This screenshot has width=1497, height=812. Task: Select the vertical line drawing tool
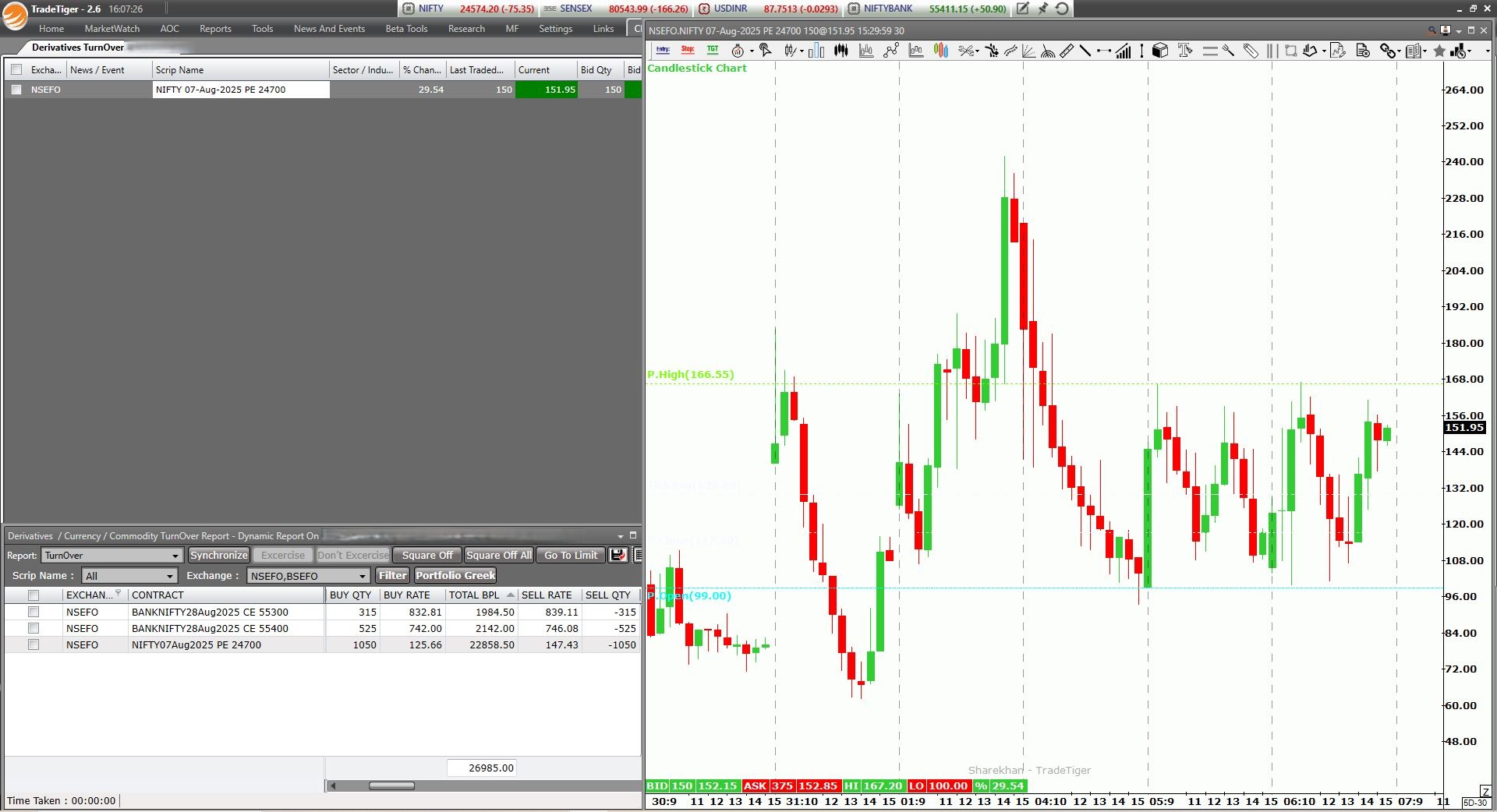point(1141,51)
